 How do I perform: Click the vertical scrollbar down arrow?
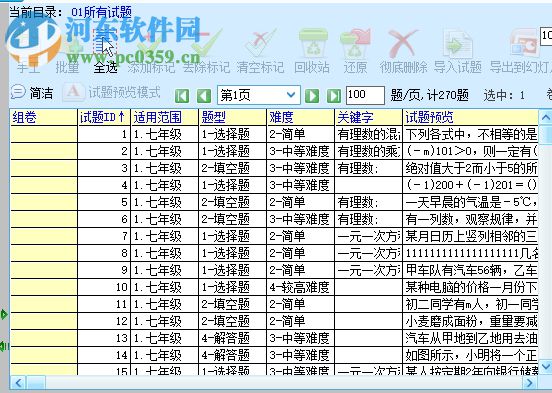545,367
